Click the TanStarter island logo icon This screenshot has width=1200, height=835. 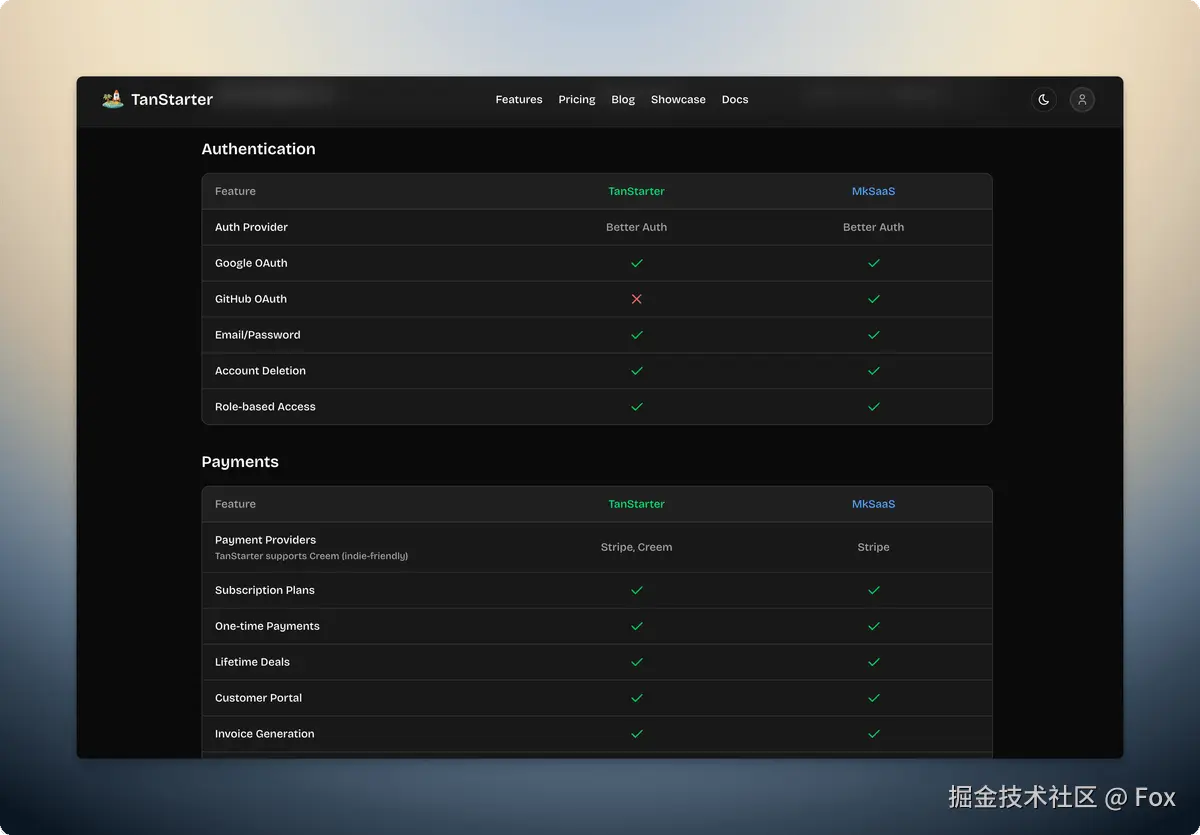pos(113,99)
